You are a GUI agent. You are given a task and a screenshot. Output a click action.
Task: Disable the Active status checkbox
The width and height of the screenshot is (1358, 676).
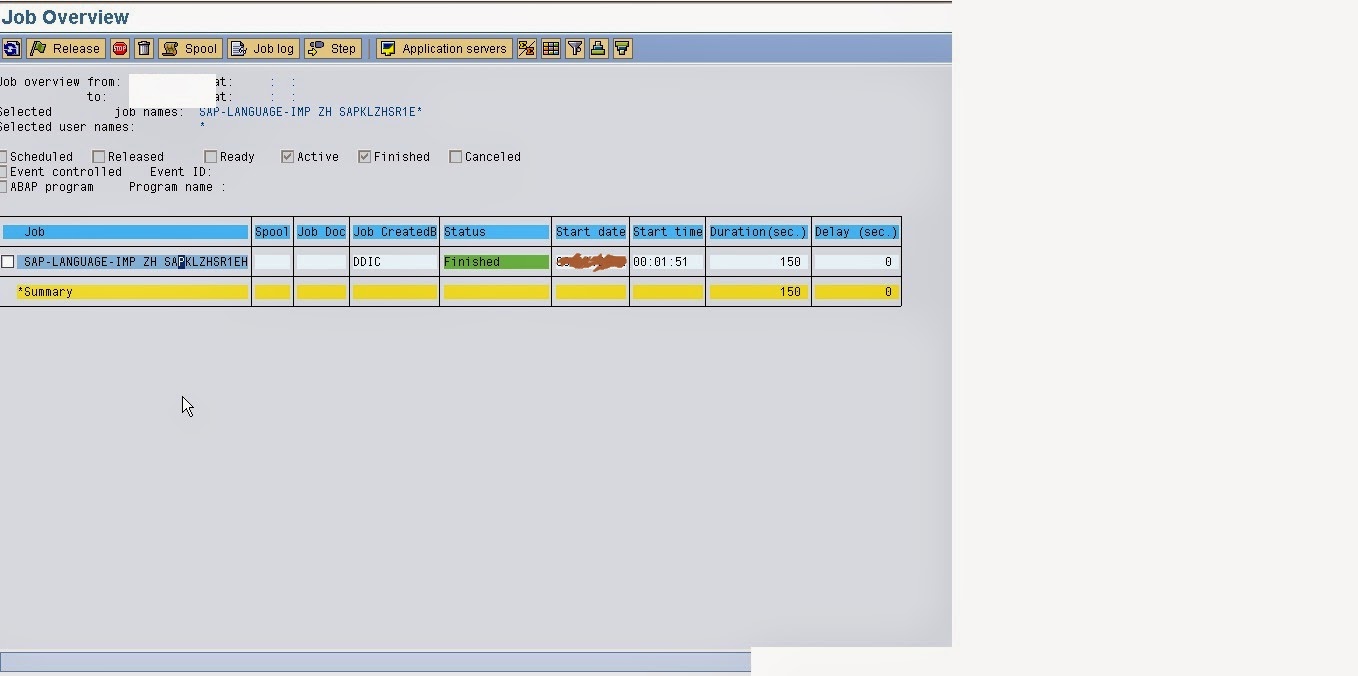287,156
